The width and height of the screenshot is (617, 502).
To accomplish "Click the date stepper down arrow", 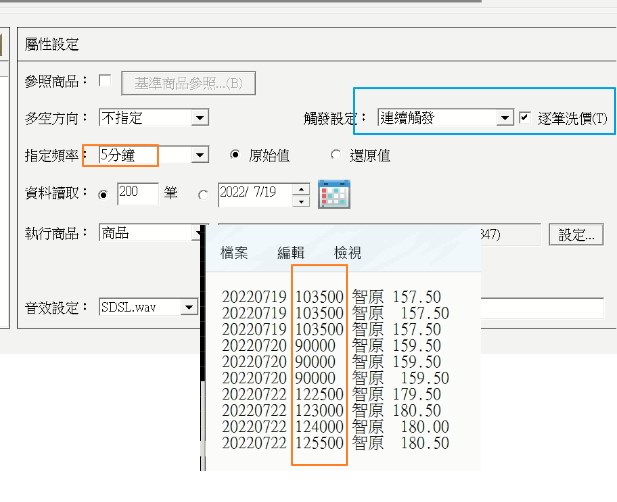I will click(301, 200).
